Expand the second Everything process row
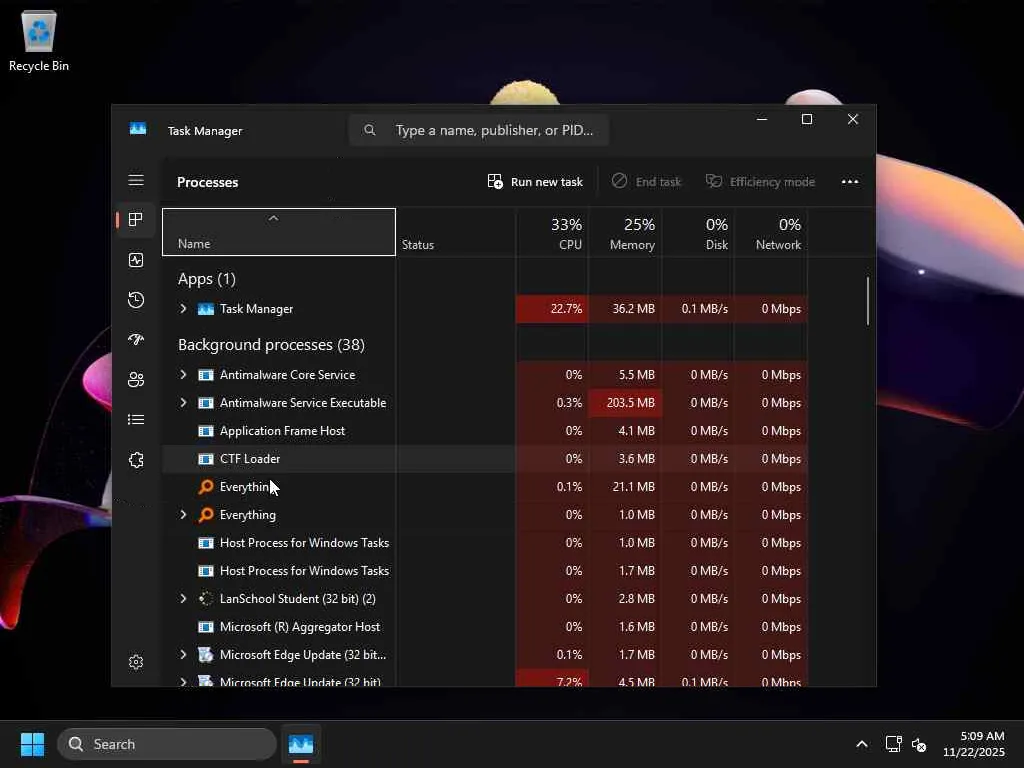The image size is (1024, 768). point(183,515)
